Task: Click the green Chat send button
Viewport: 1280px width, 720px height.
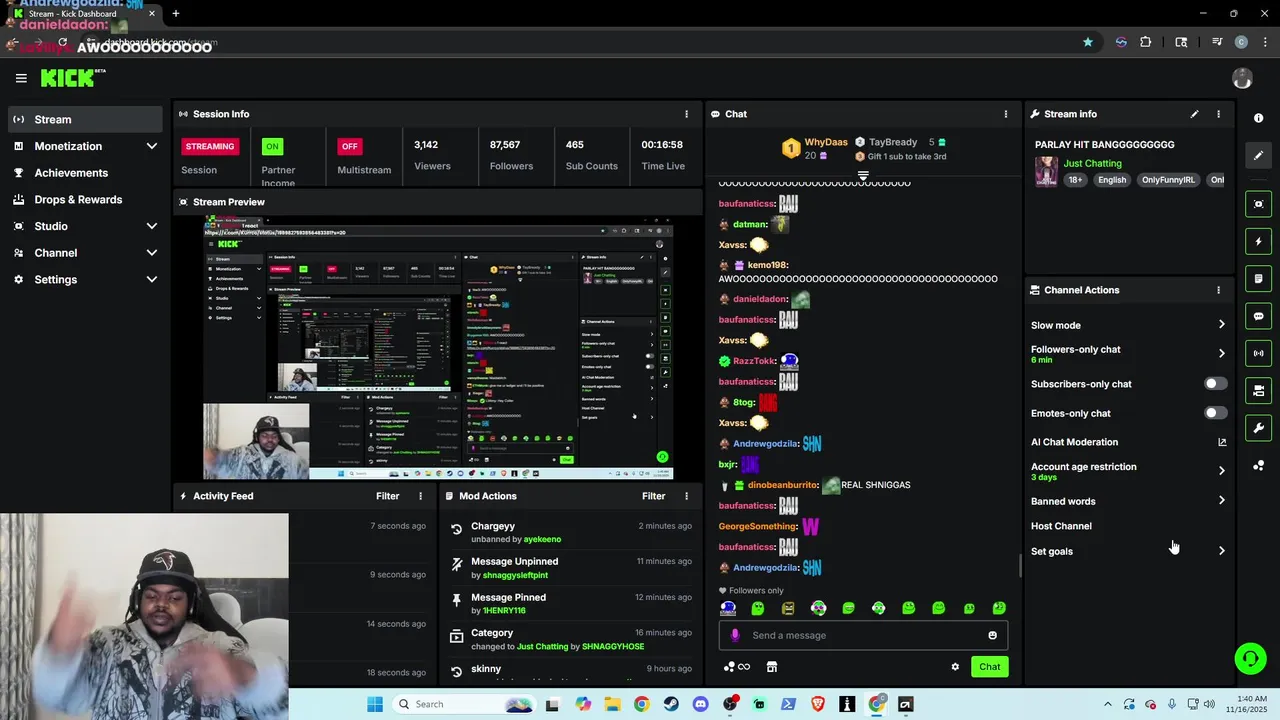Action: pyautogui.click(x=989, y=667)
